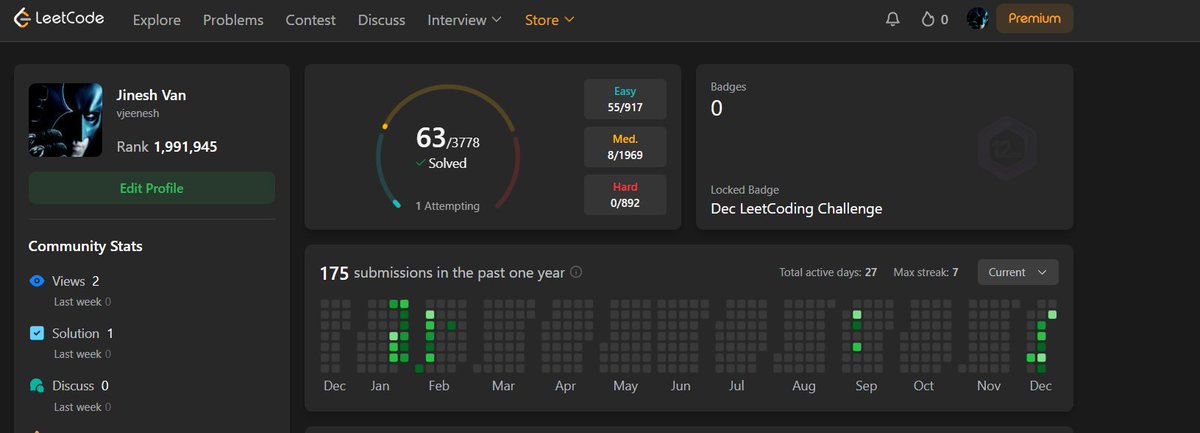The image size is (1200, 433).
Task: Click the solved progress ring
Action: [448, 148]
